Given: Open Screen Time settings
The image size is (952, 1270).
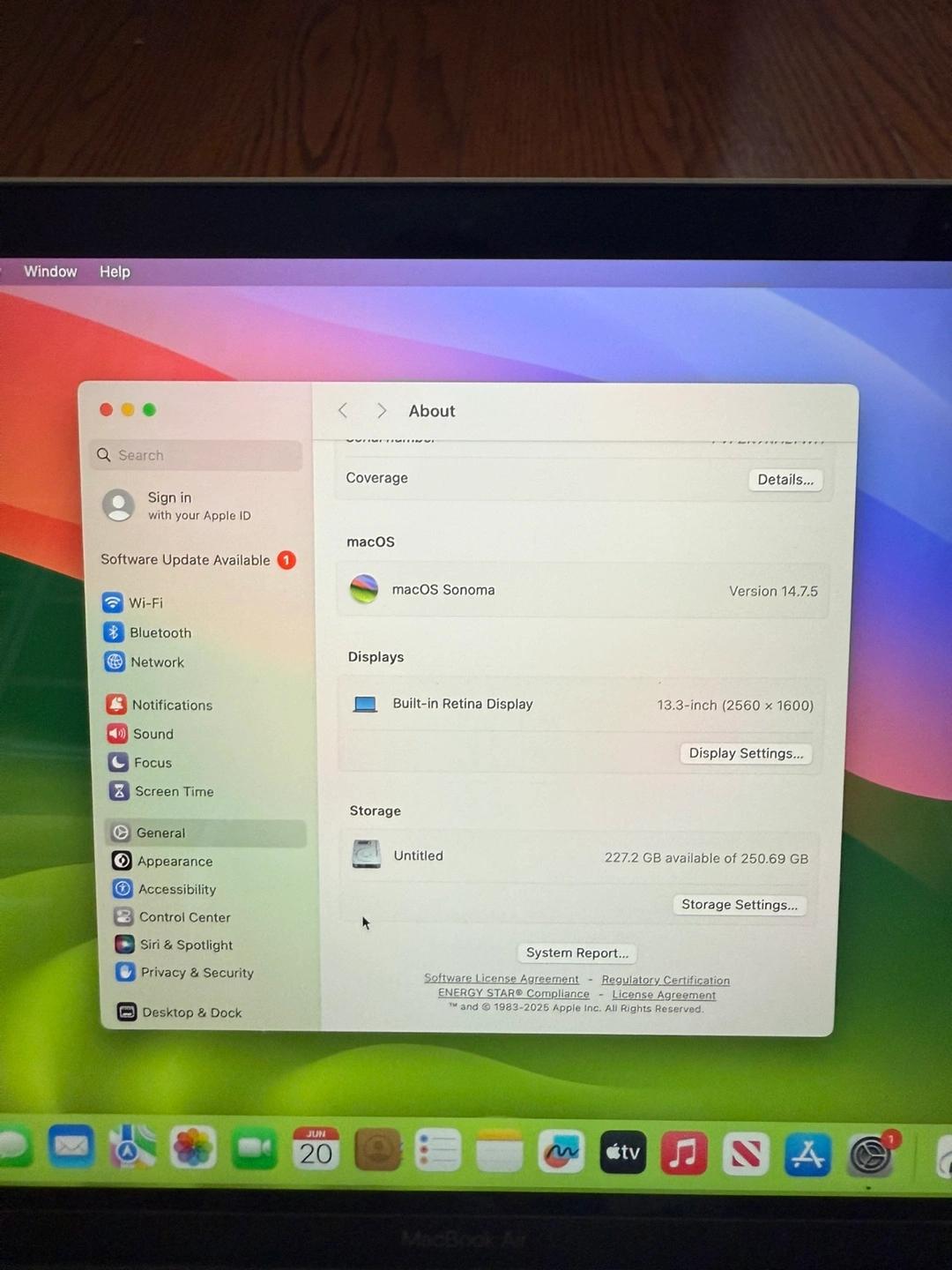Looking at the screenshot, I should point(173,792).
